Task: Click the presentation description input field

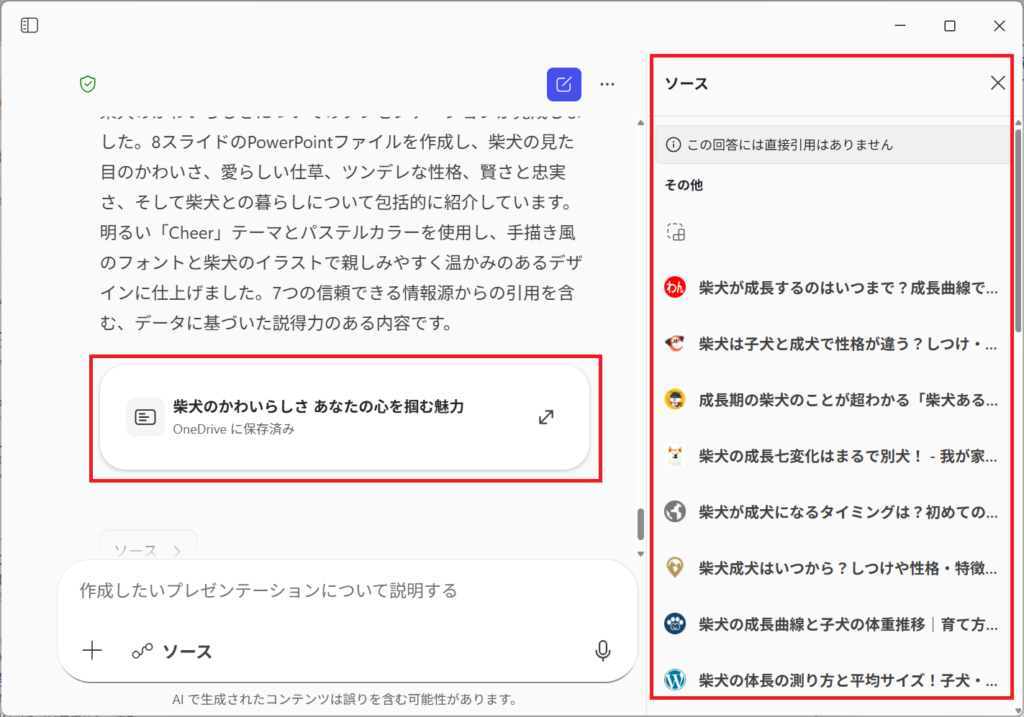Action: click(330, 591)
